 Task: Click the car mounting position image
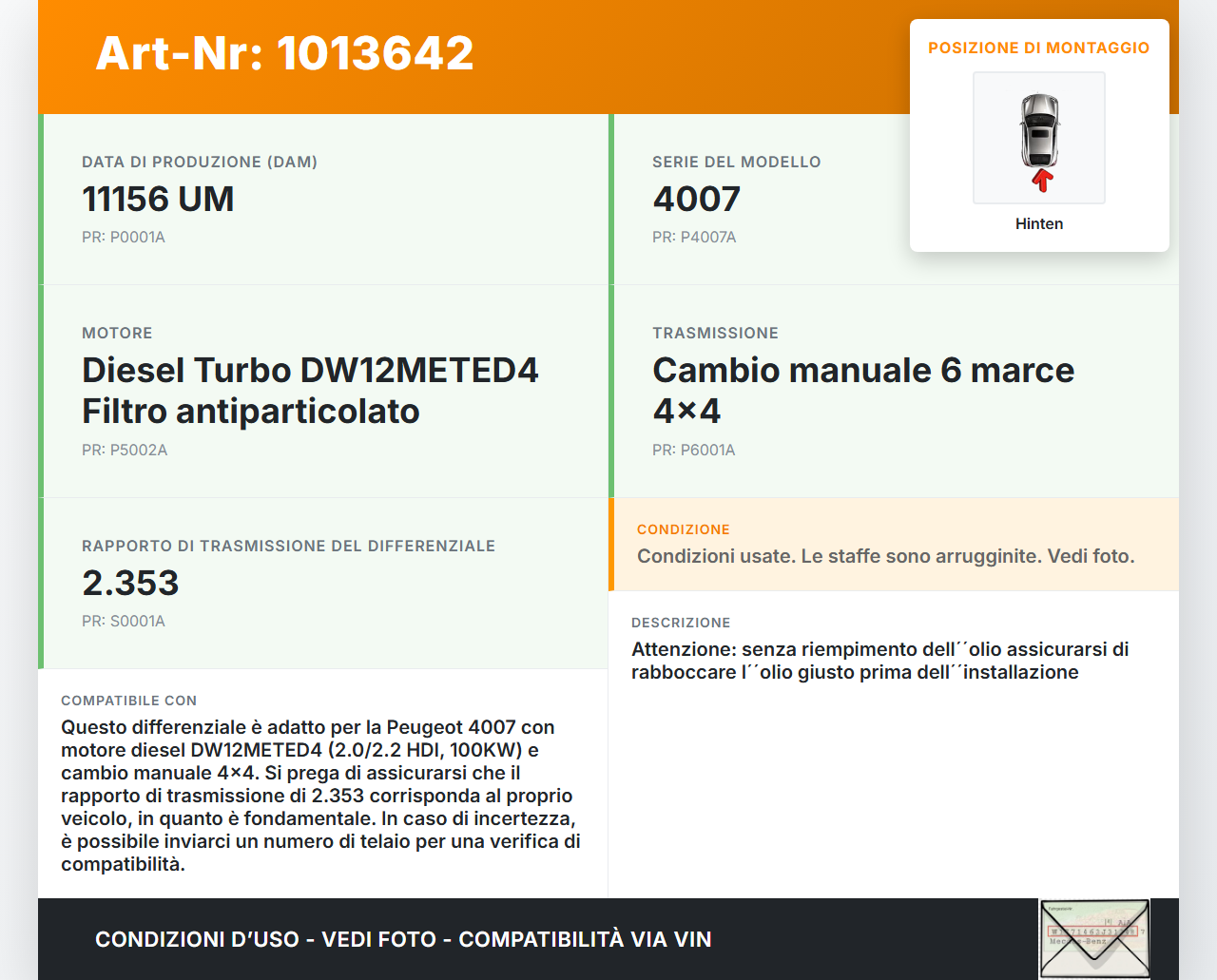pos(1039,138)
